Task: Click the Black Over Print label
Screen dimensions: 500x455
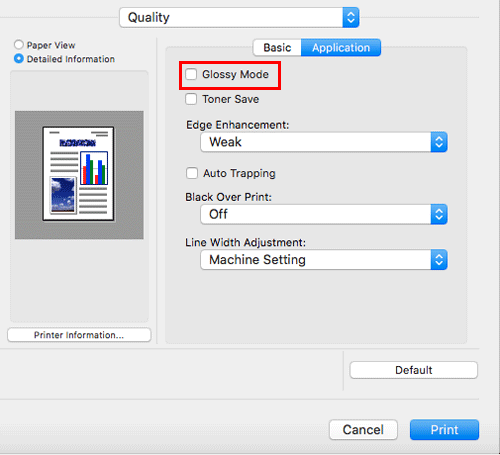Action: click(228, 197)
